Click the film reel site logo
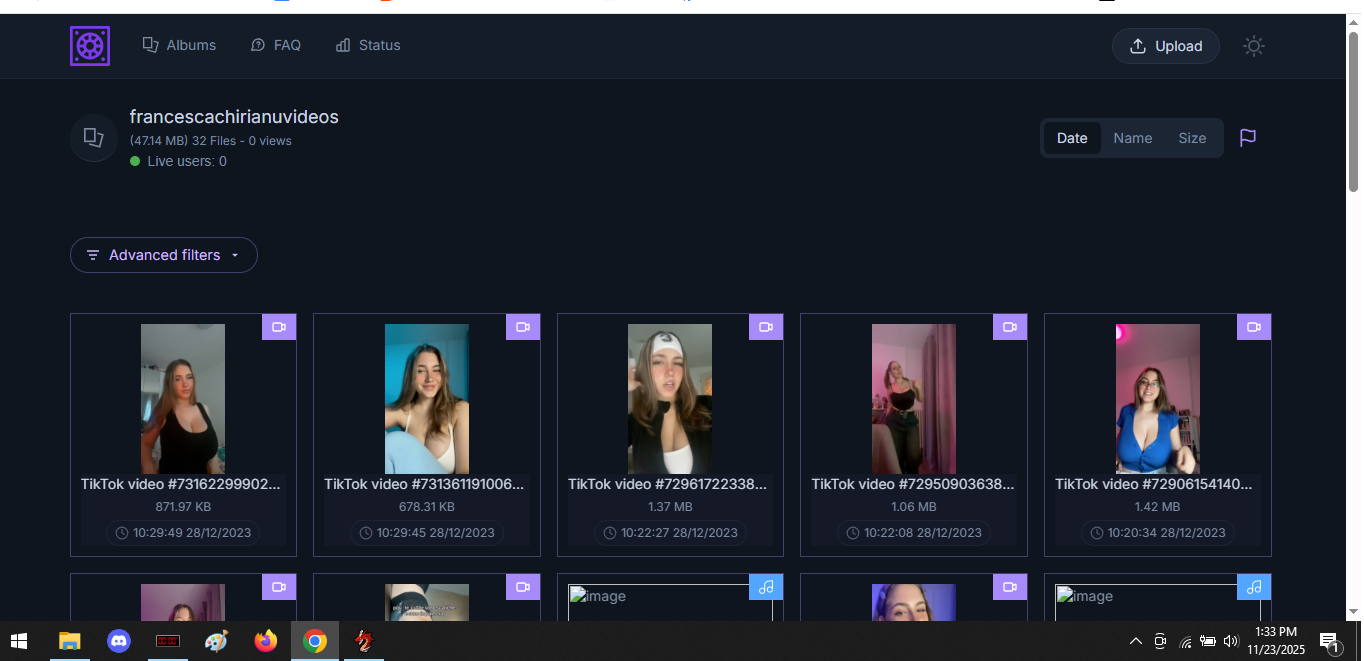The width and height of the screenshot is (1364, 661). [90, 46]
